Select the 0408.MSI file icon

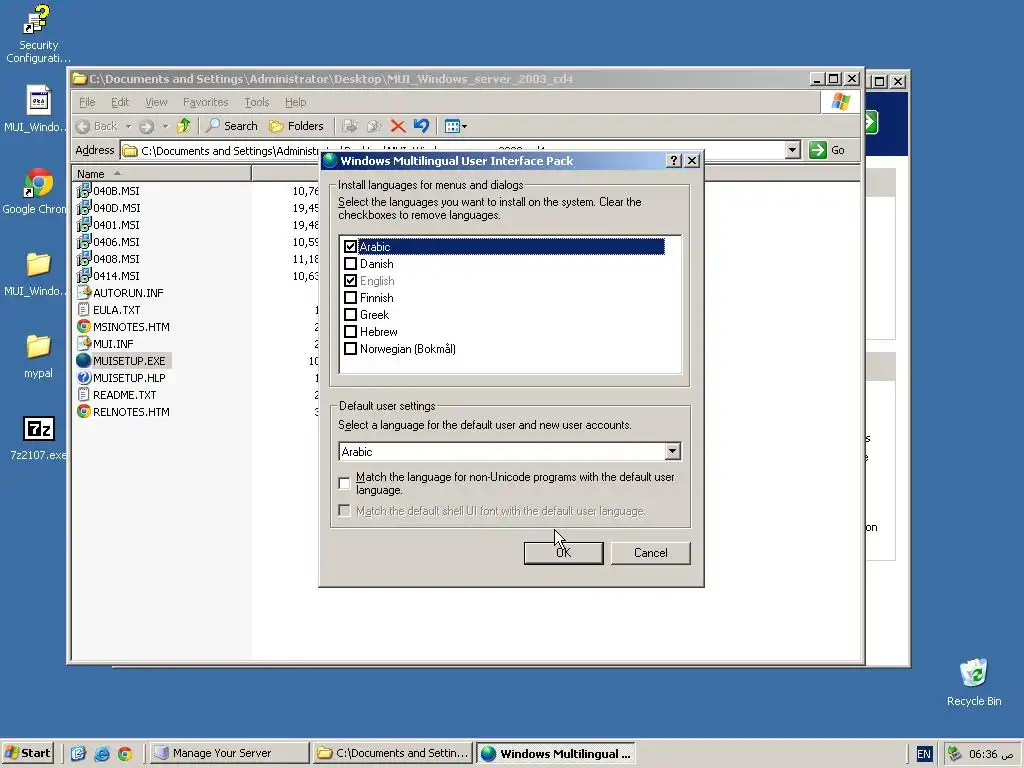click(84, 259)
